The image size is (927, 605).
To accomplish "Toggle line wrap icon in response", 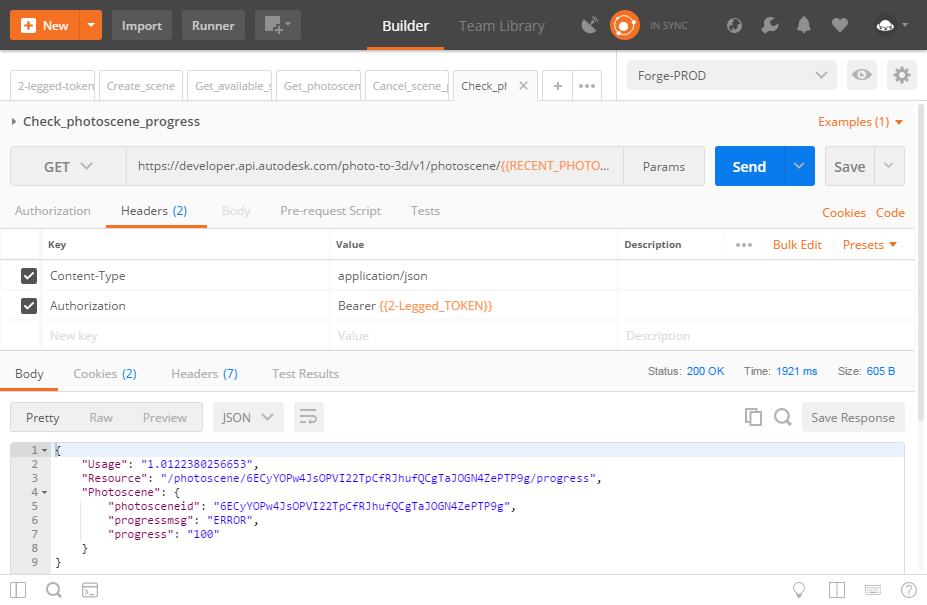I will click(309, 418).
